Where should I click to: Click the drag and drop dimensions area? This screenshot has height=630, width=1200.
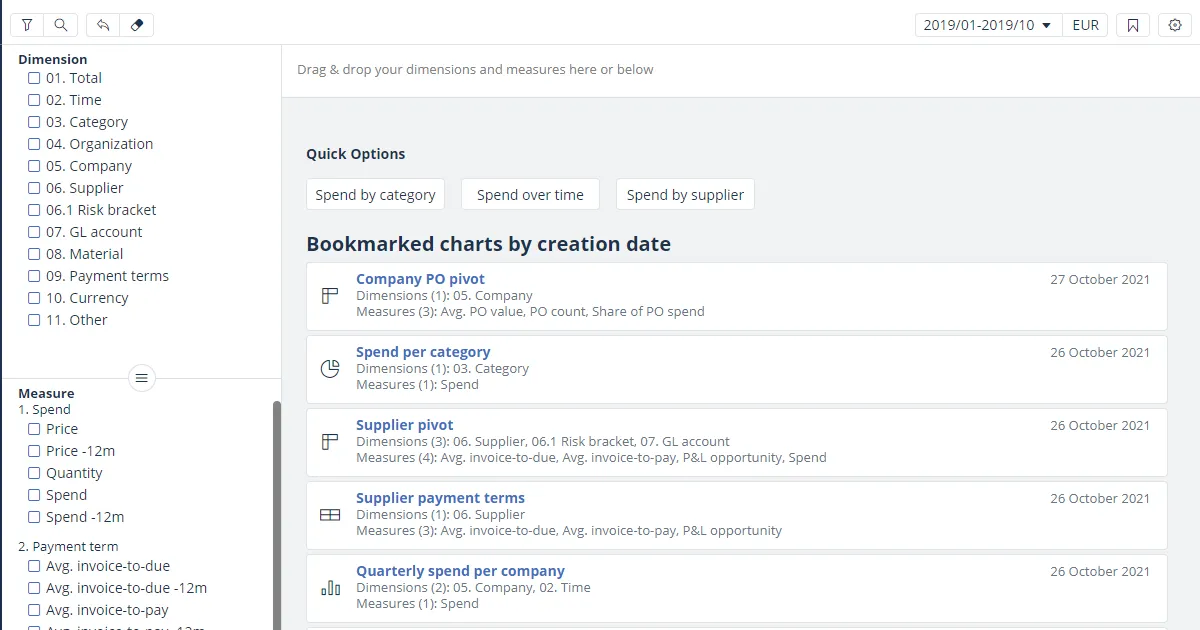740,70
